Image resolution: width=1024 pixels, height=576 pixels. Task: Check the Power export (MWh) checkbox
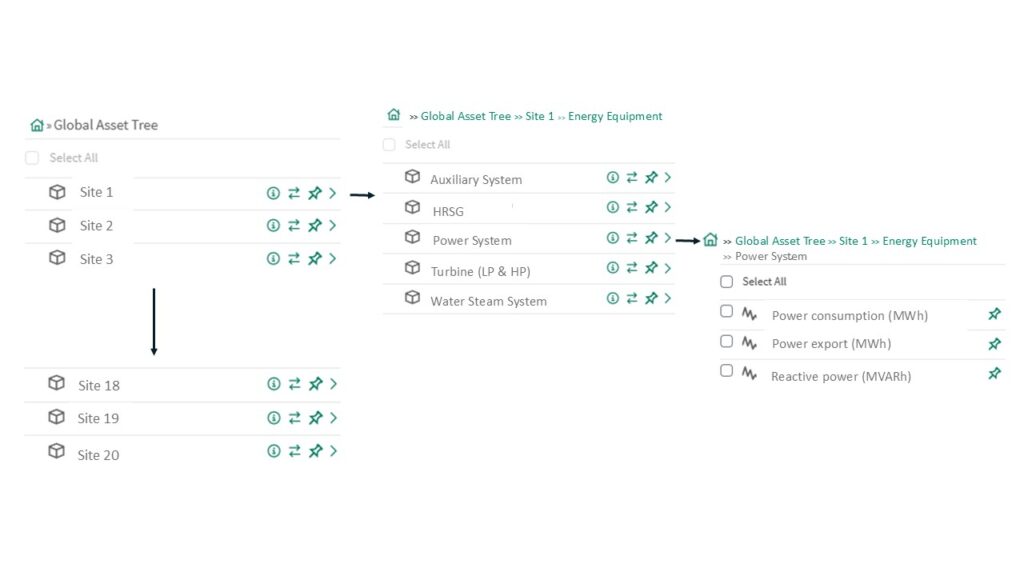click(727, 341)
